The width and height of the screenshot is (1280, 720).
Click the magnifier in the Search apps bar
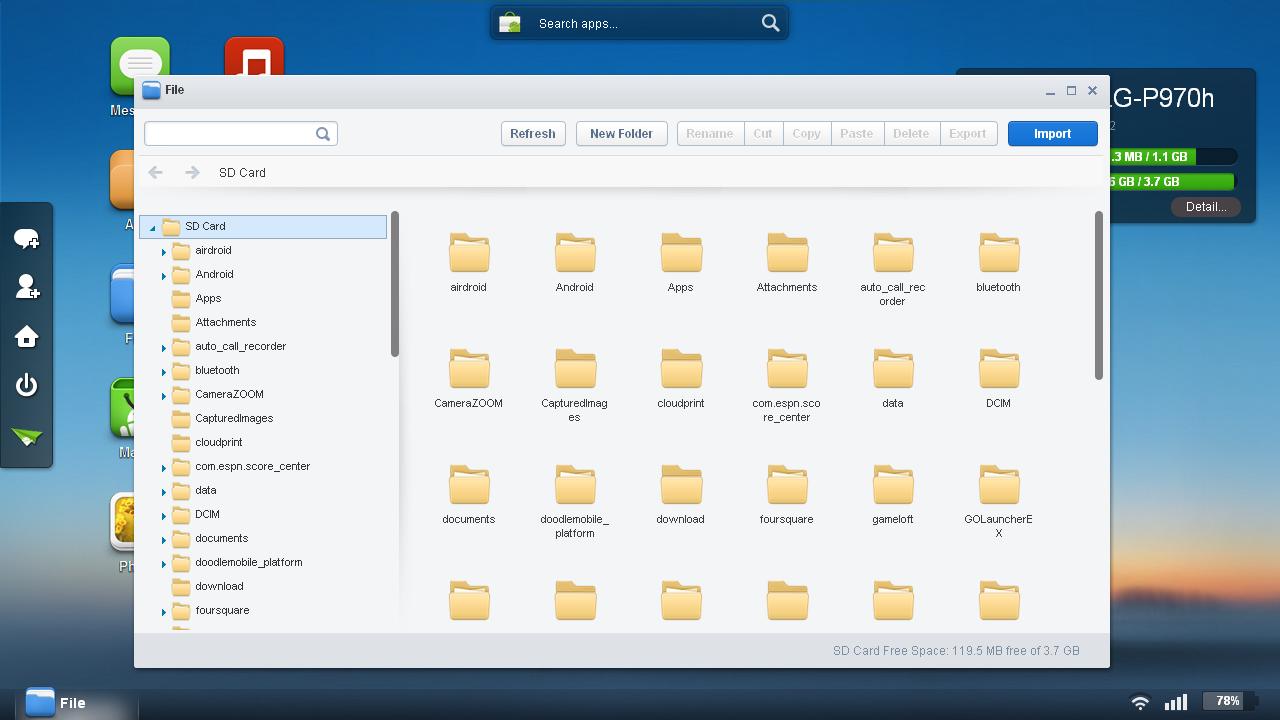pos(770,22)
